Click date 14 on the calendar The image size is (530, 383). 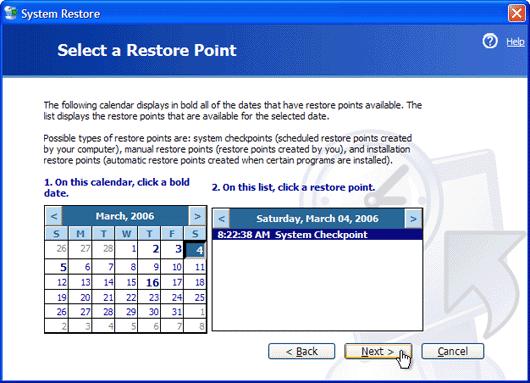(103, 283)
